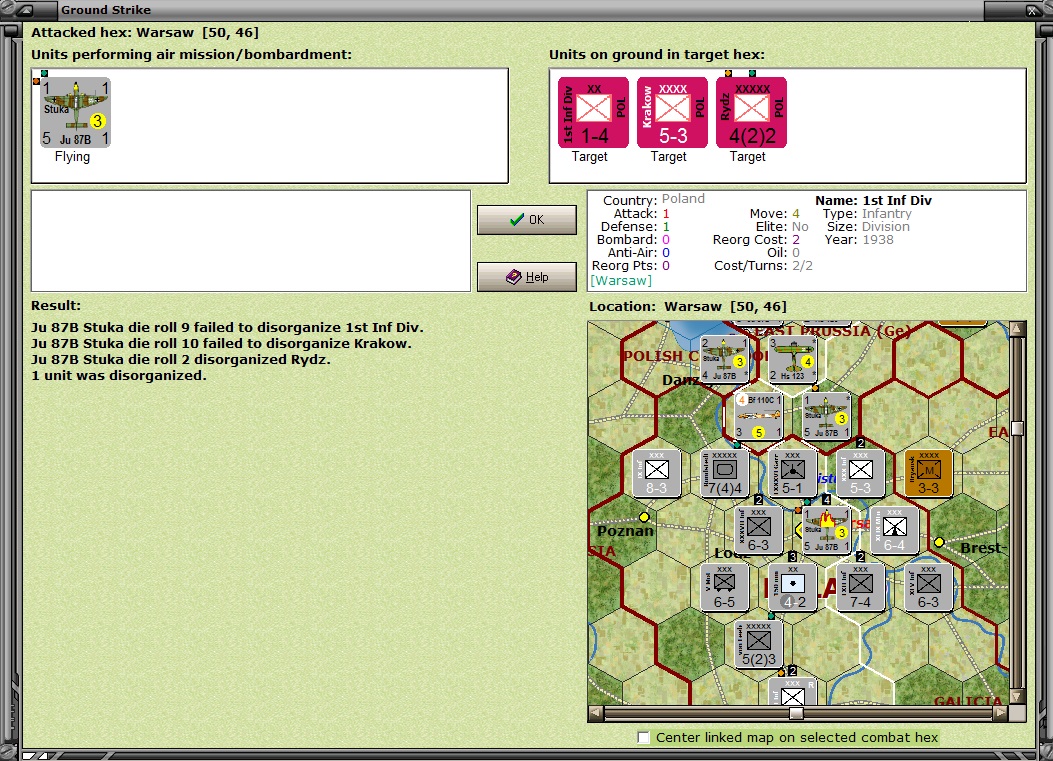Click the 'failed to disorganize Krakow' result line

click(221, 344)
